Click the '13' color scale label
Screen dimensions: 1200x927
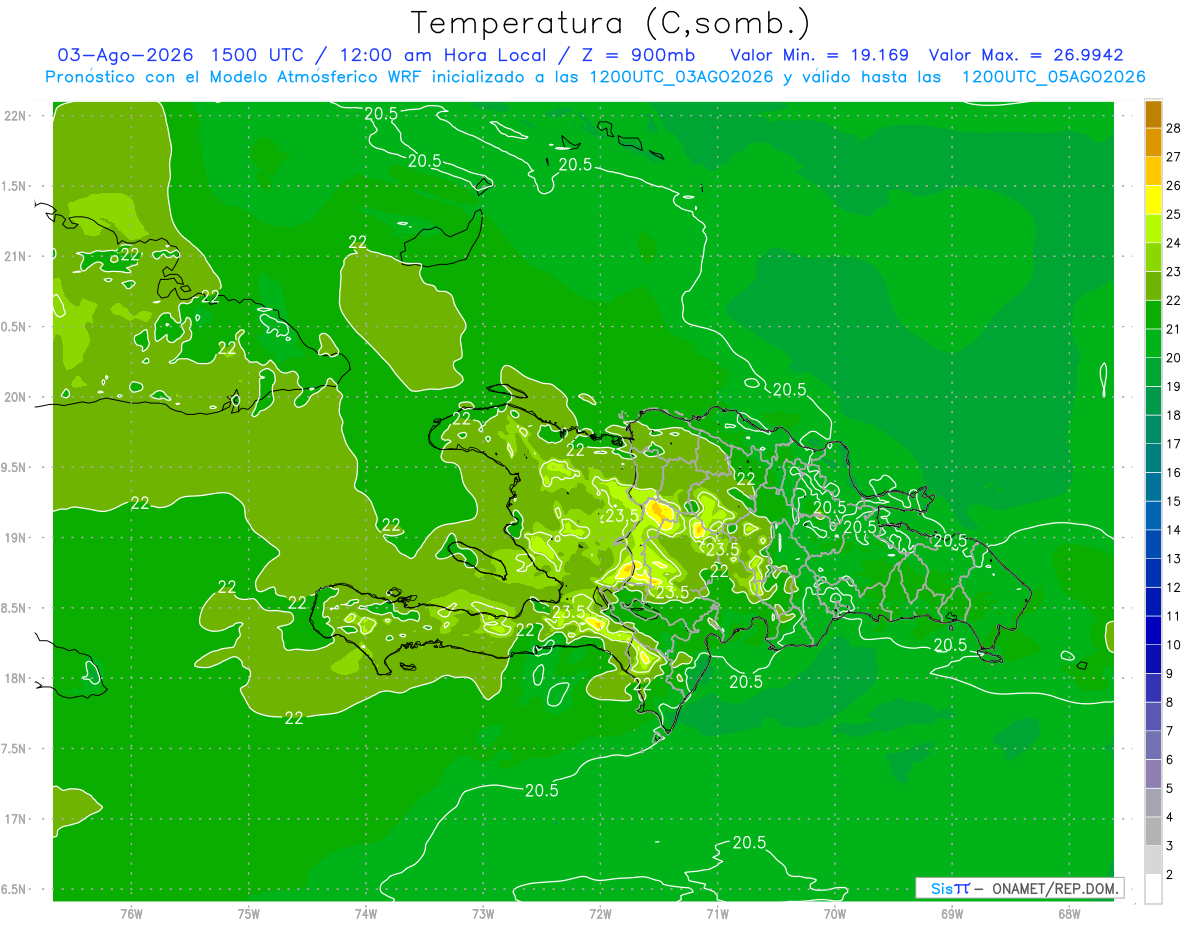[x=1174, y=558]
